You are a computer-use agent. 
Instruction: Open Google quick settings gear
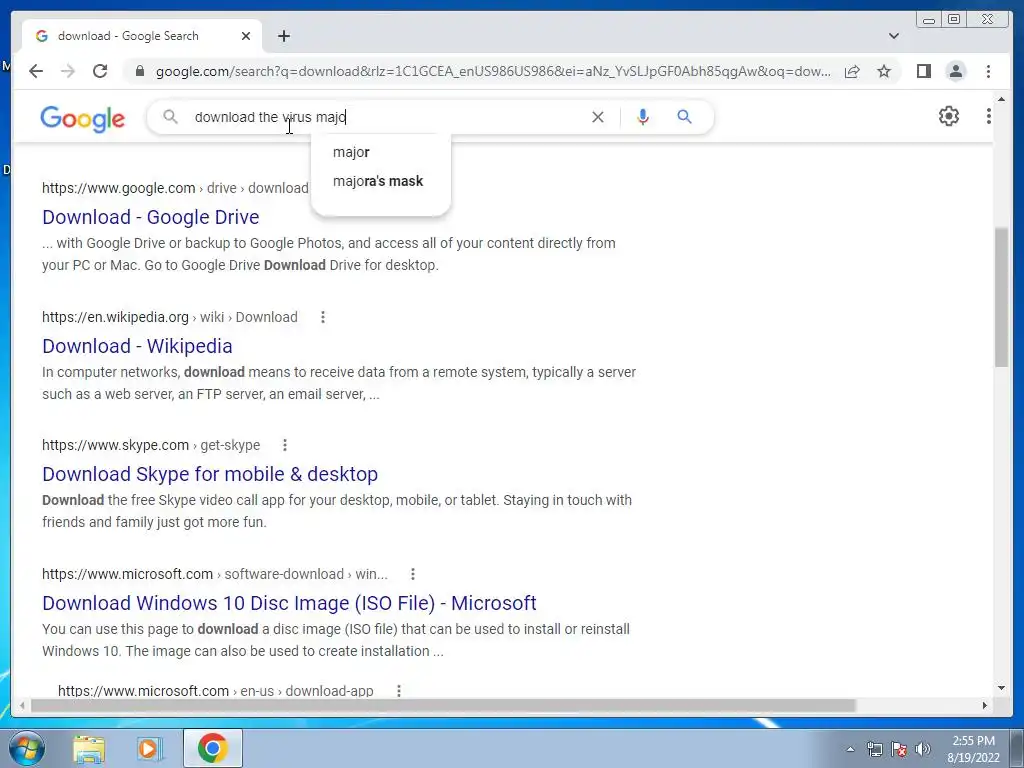coord(948,116)
